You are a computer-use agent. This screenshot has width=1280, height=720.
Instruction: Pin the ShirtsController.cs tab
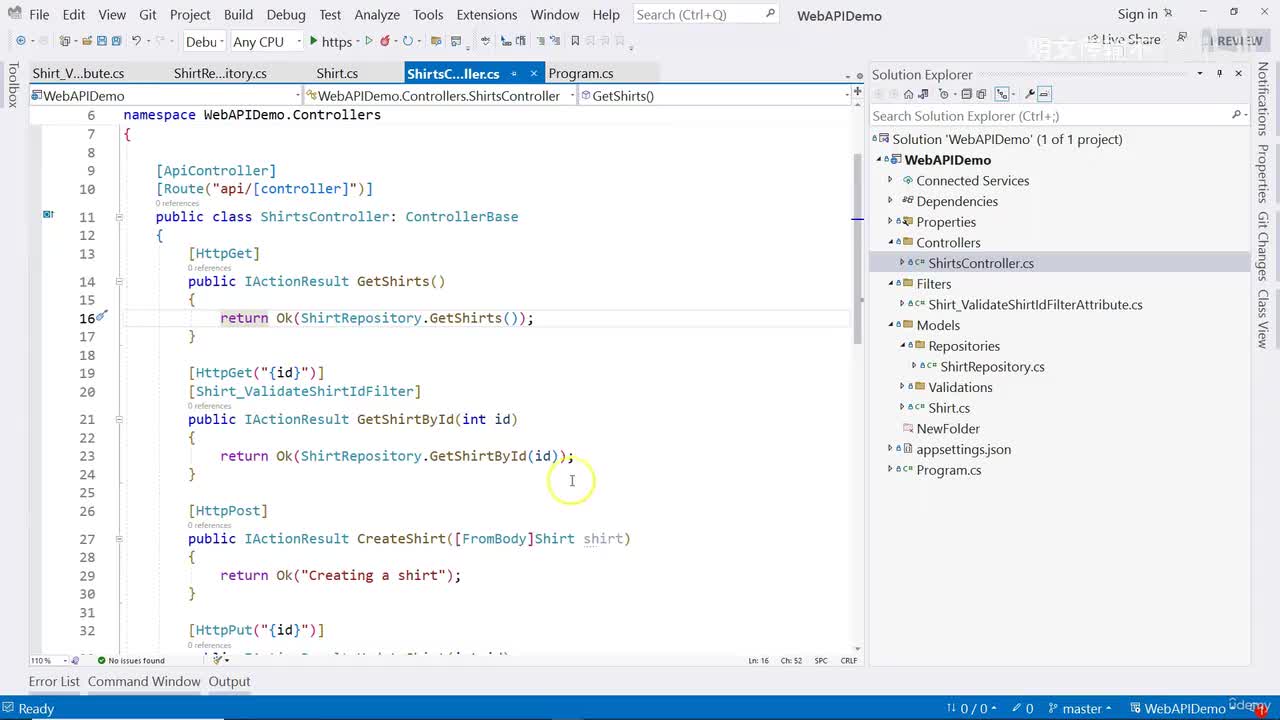tap(512, 74)
